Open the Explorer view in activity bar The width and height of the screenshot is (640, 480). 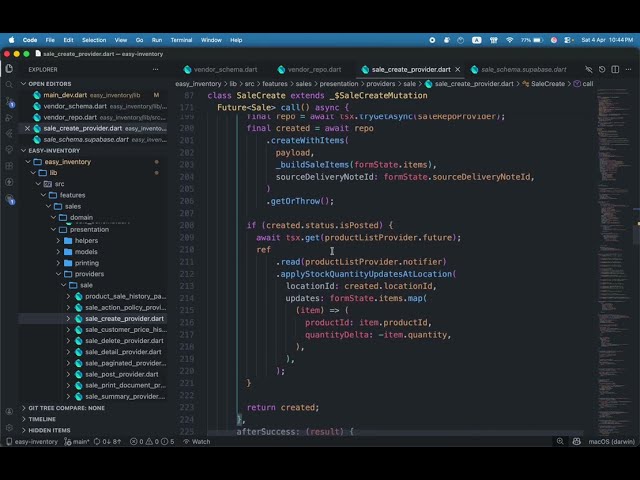tap(9, 69)
